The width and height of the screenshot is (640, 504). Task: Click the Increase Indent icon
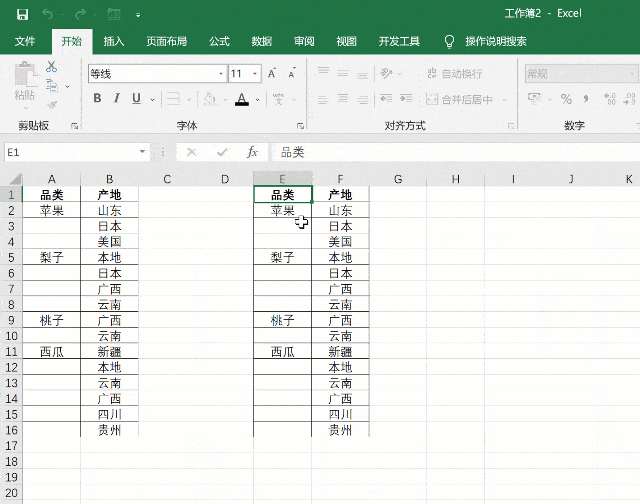tap(406, 99)
